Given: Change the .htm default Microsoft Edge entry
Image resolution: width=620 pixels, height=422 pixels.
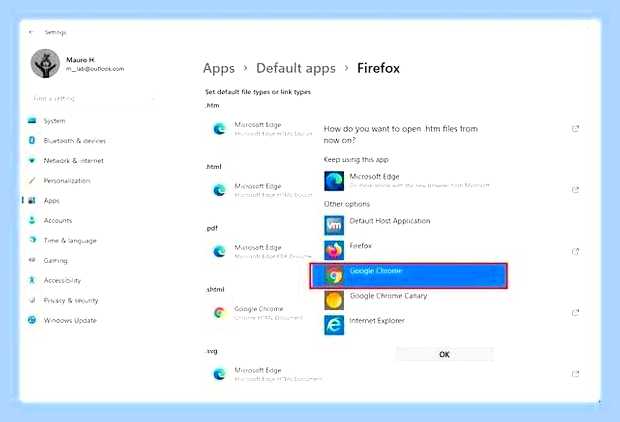Looking at the screenshot, I should point(263,129).
